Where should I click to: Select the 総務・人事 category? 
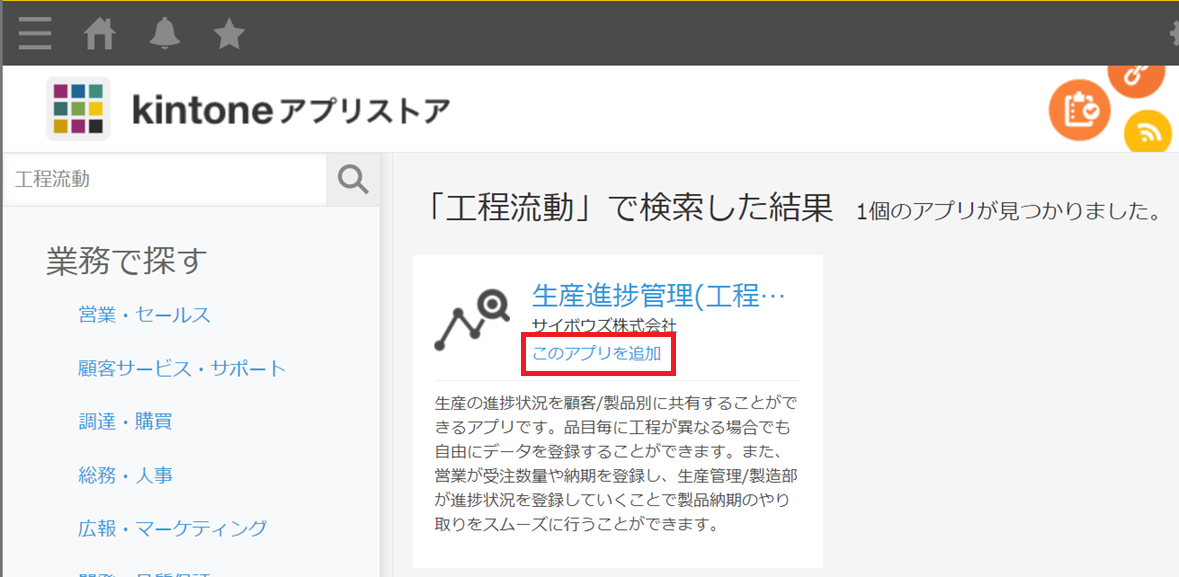pyautogui.click(x=126, y=475)
